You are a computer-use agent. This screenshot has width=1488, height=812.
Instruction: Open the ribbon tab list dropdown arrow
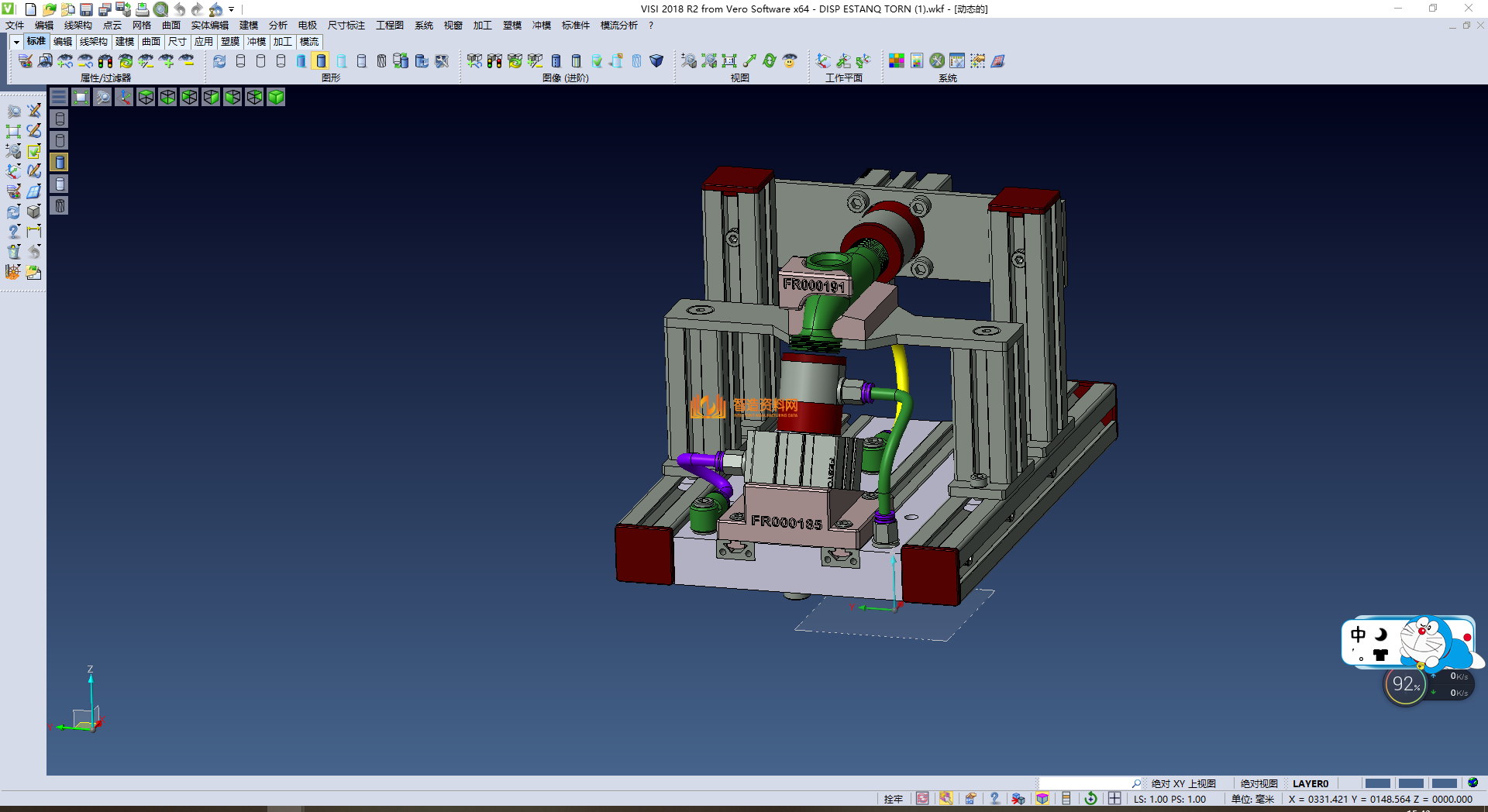[x=16, y=42]
